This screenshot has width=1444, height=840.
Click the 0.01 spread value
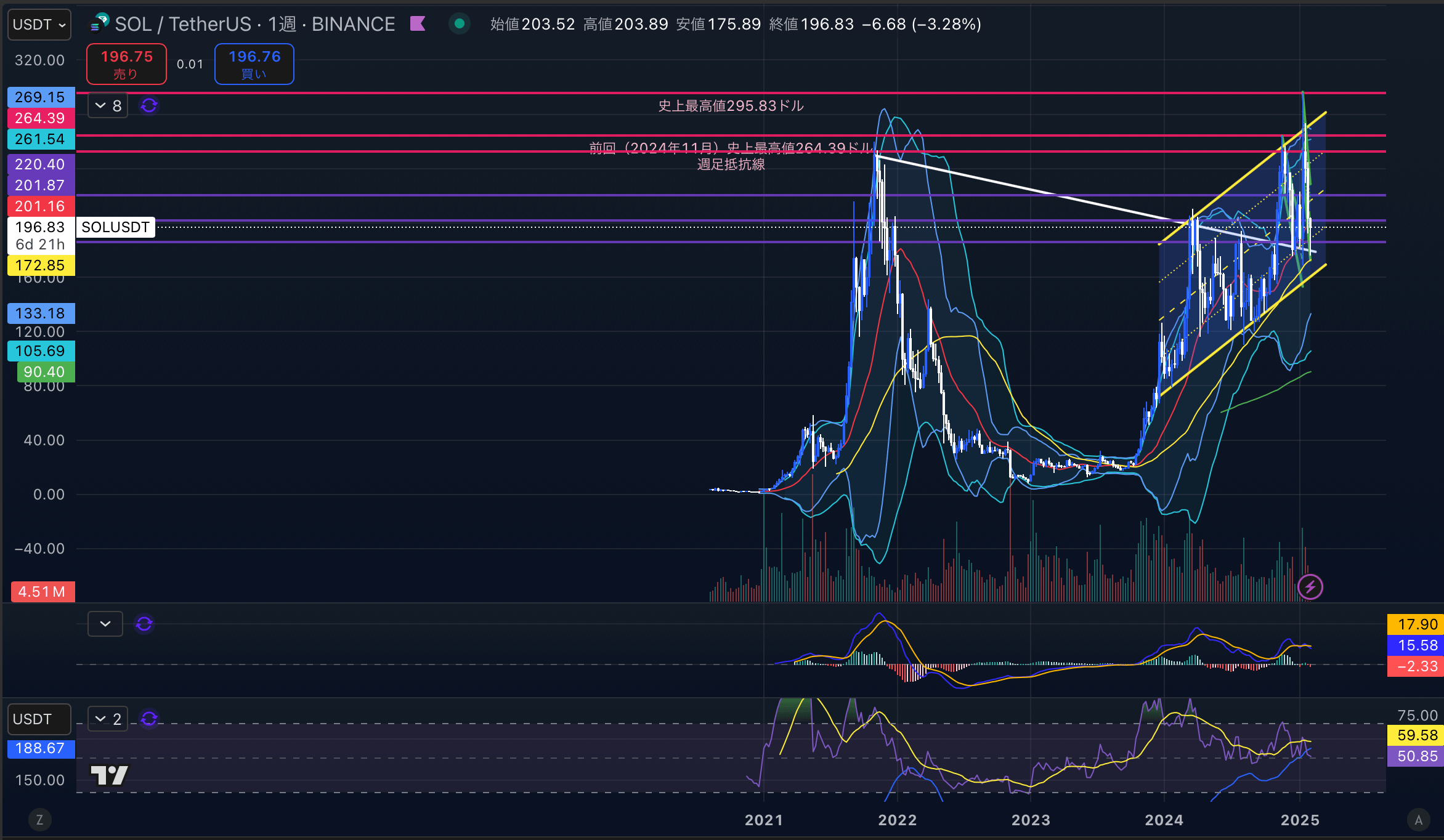(x=190, y=64)
